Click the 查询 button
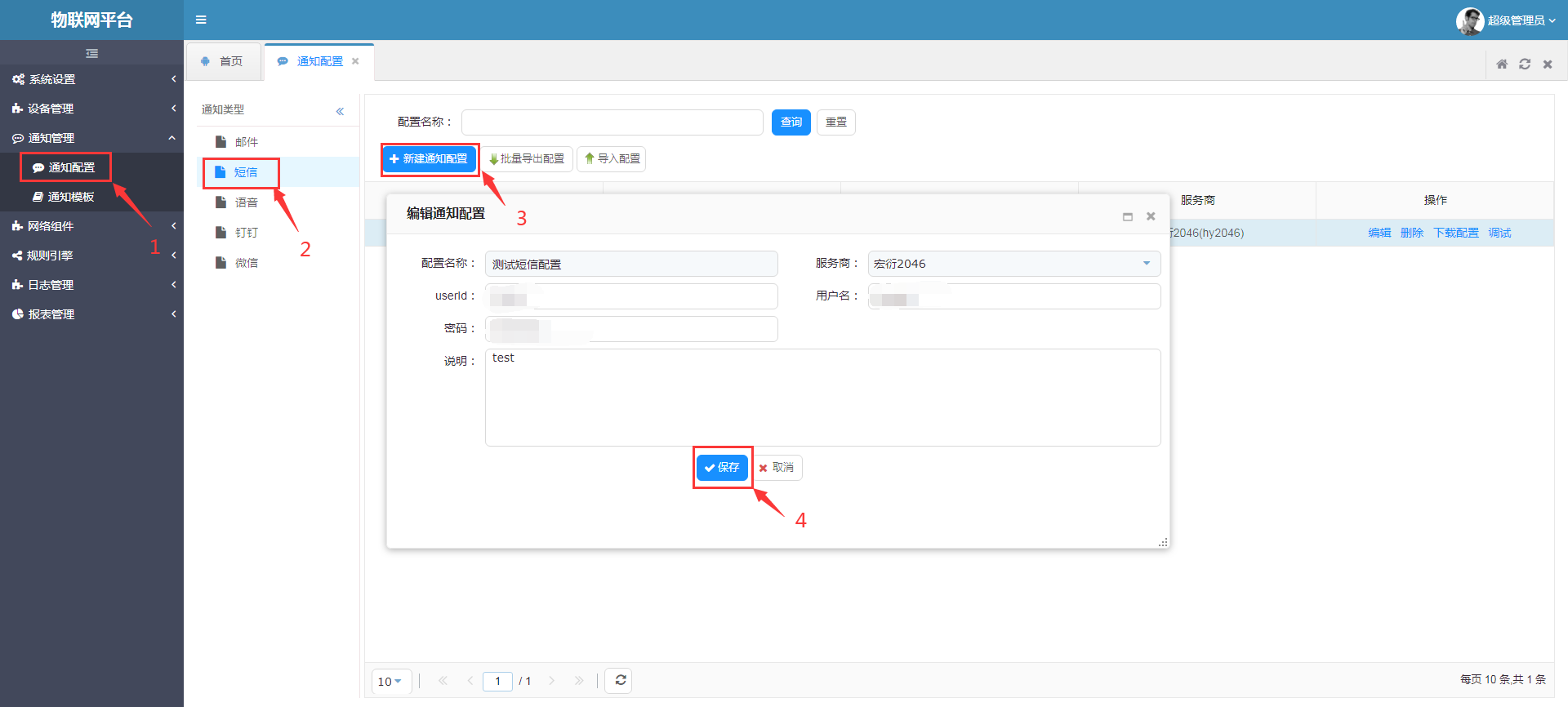Viewport: 1568px width, 707px height. point(791,122)
